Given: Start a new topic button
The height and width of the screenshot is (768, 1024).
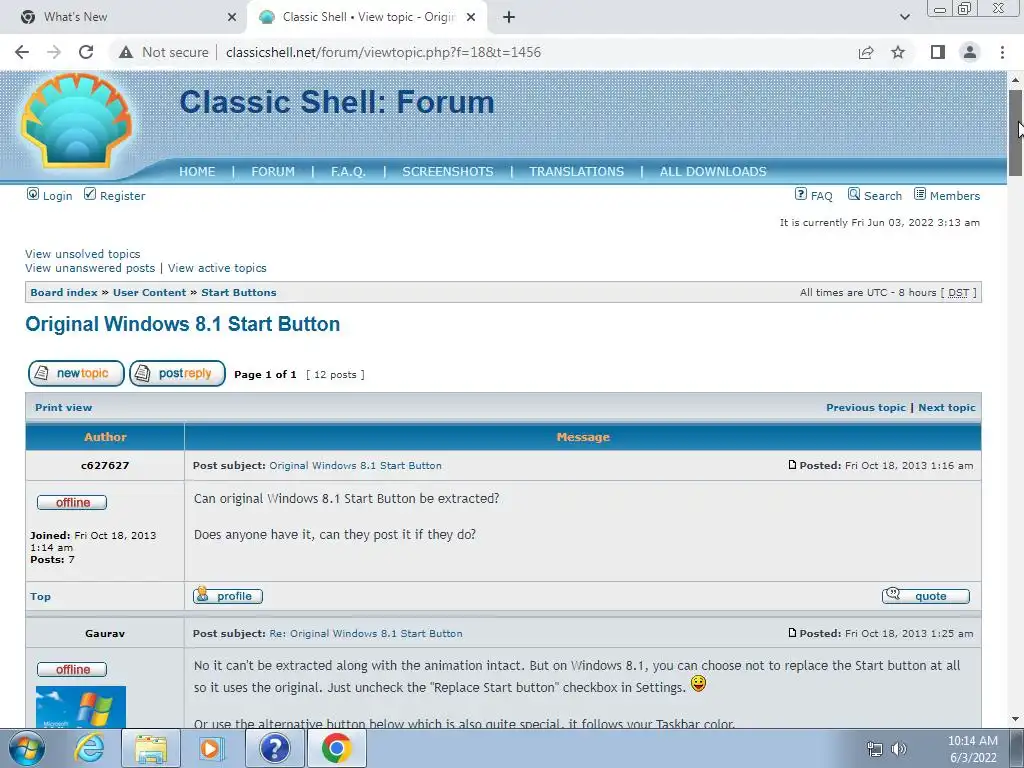Looking at the screenshot, I should (76, 374).
